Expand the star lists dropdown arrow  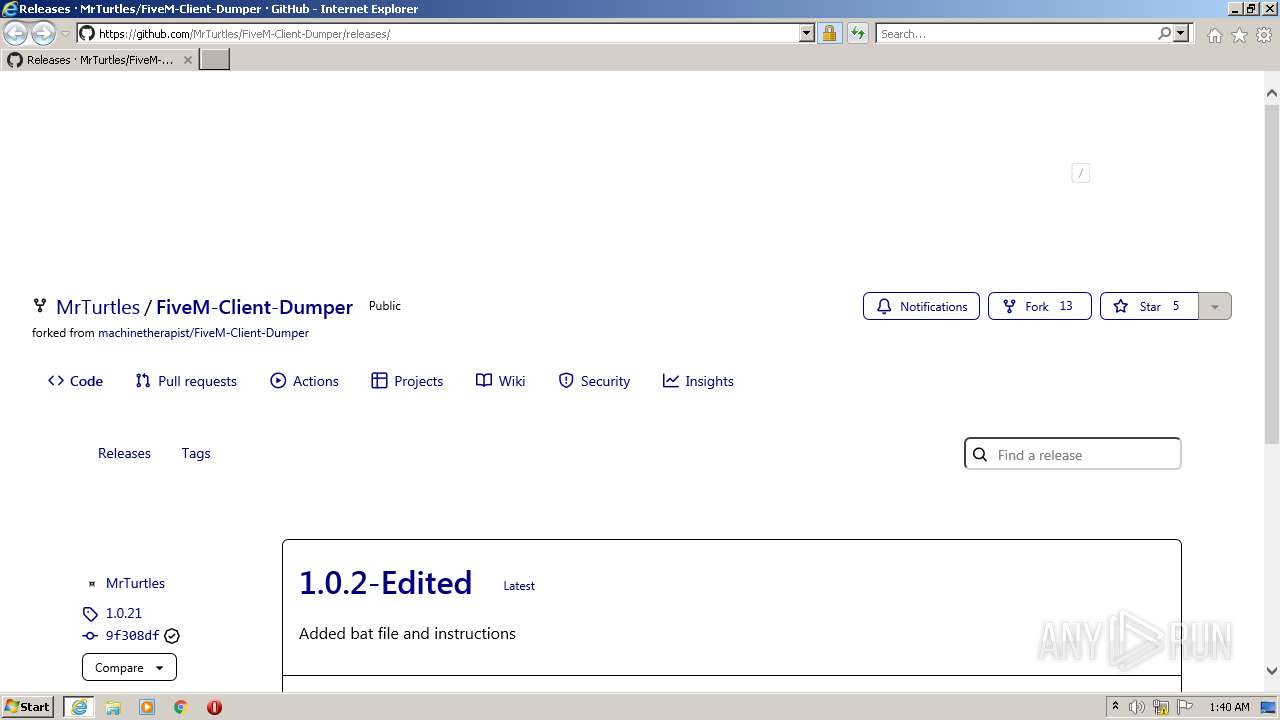click(1215, 306)
